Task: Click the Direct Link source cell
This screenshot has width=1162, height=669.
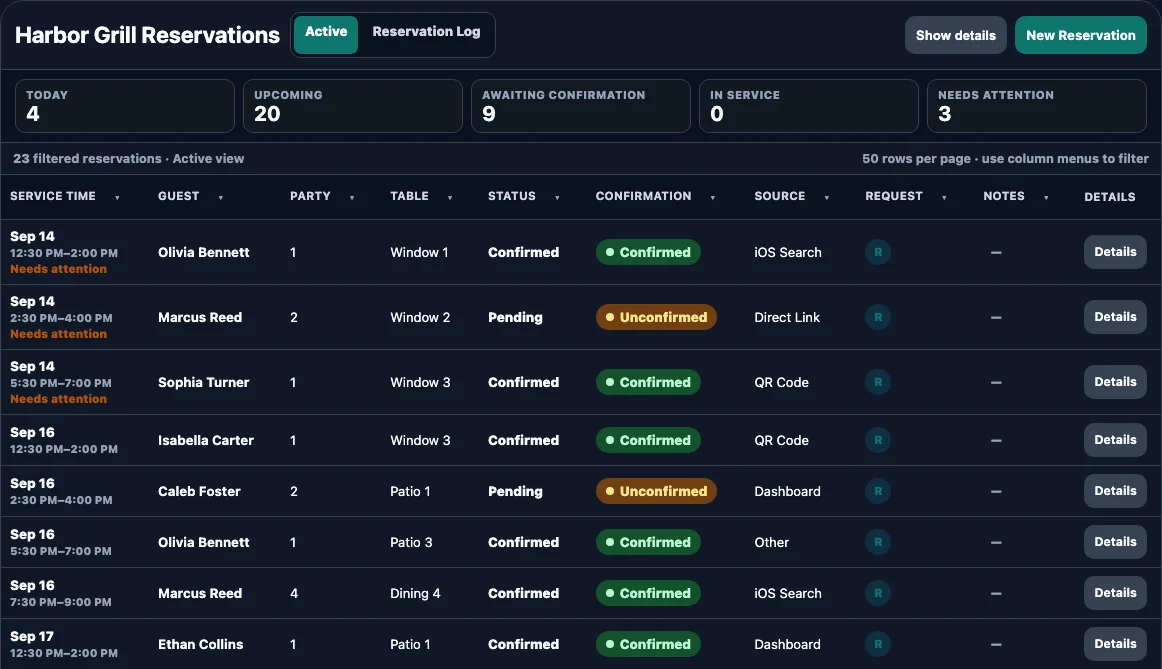Action: click(x=787, y=317)
